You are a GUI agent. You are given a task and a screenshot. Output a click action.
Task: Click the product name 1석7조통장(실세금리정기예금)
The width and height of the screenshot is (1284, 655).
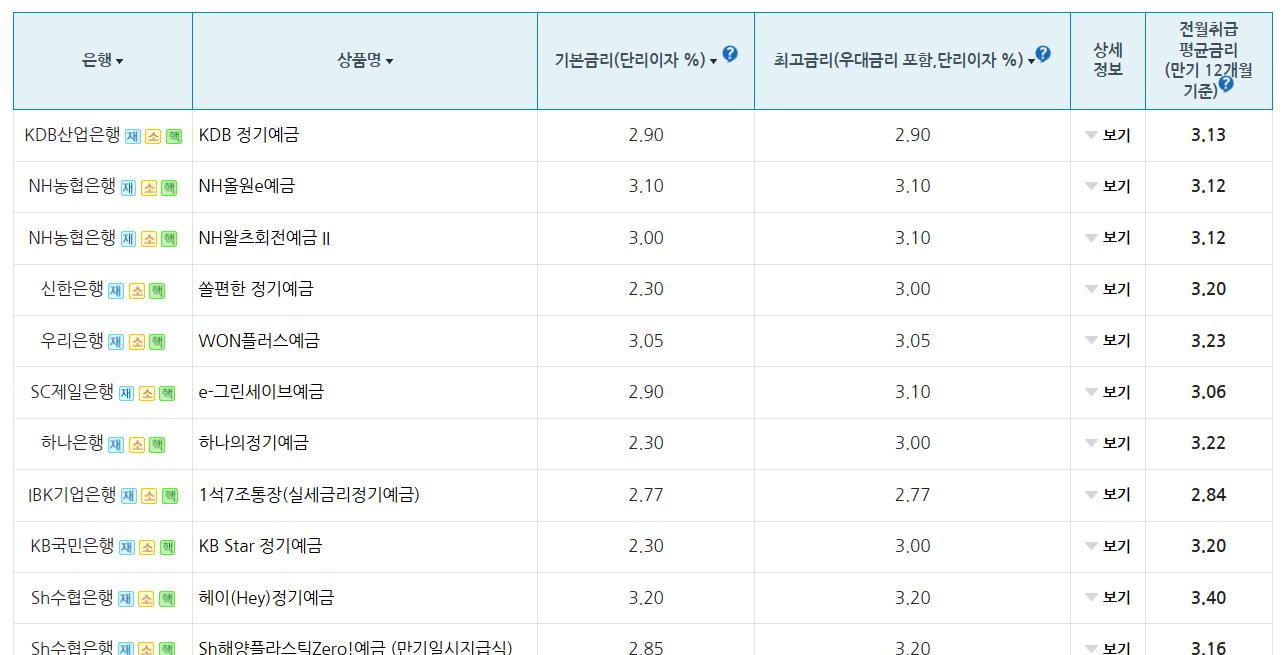coord(309,495)
